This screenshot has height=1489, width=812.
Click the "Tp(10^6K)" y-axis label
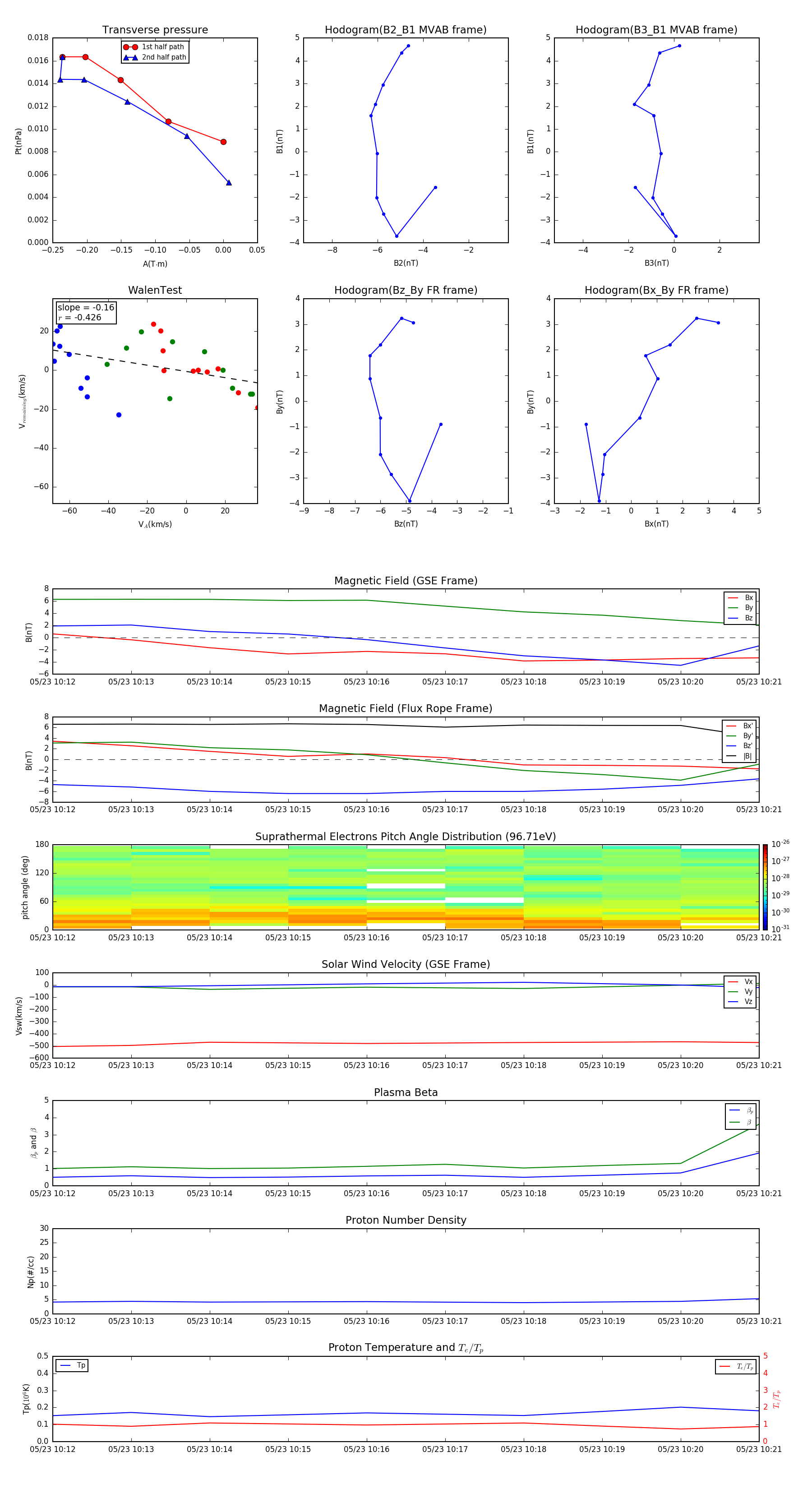tap(26, 1399)
